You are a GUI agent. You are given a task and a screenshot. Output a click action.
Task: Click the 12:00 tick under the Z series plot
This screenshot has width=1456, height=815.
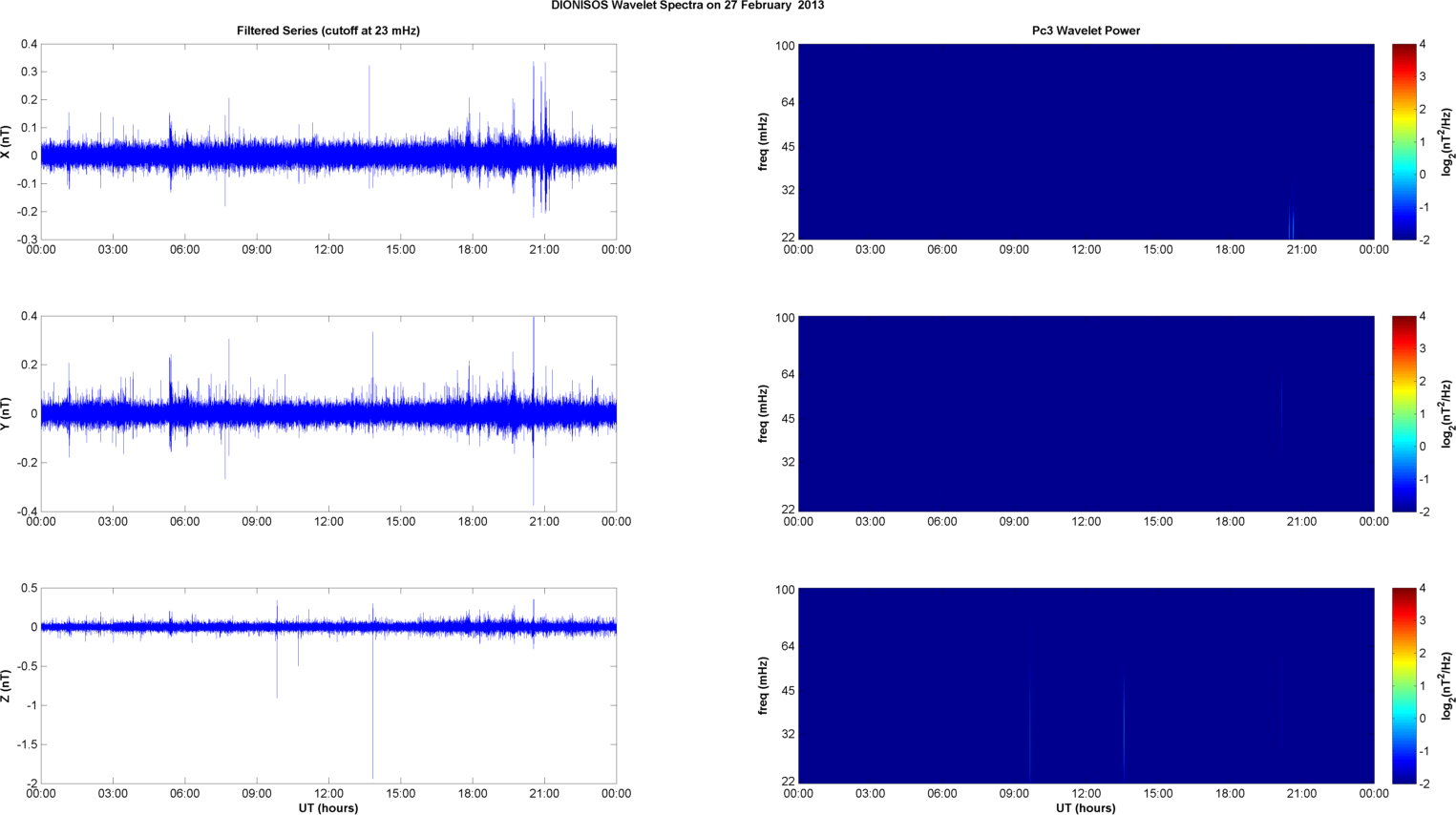tap(328, 793)
